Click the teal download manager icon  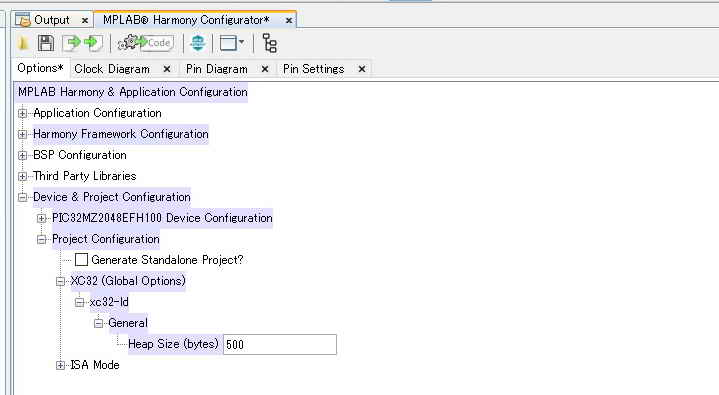(198, 43)
